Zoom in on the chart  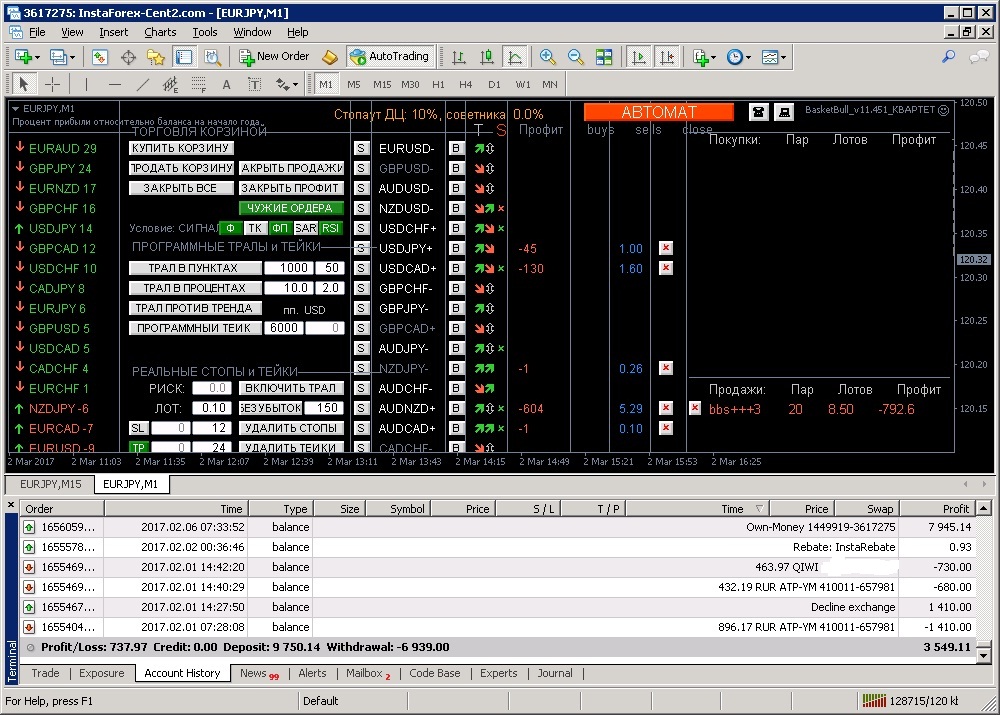[548, 57]
